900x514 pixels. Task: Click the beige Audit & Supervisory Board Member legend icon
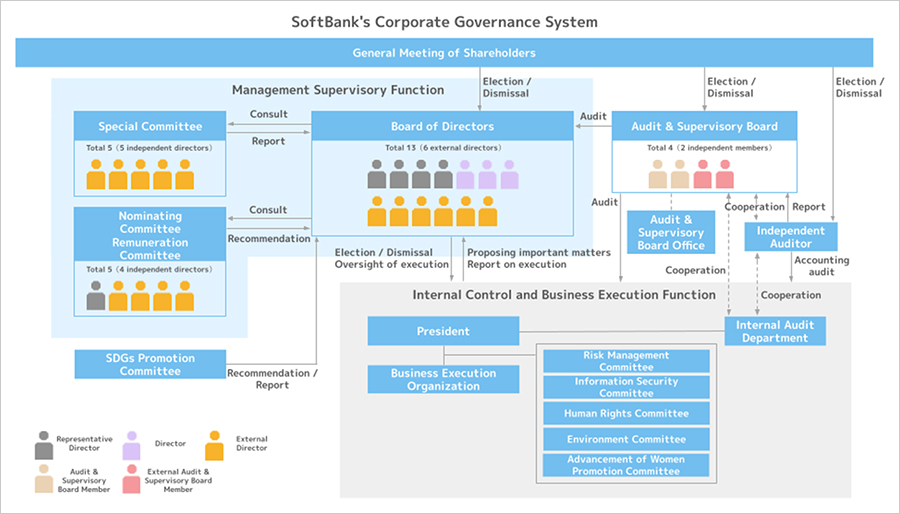44,478
